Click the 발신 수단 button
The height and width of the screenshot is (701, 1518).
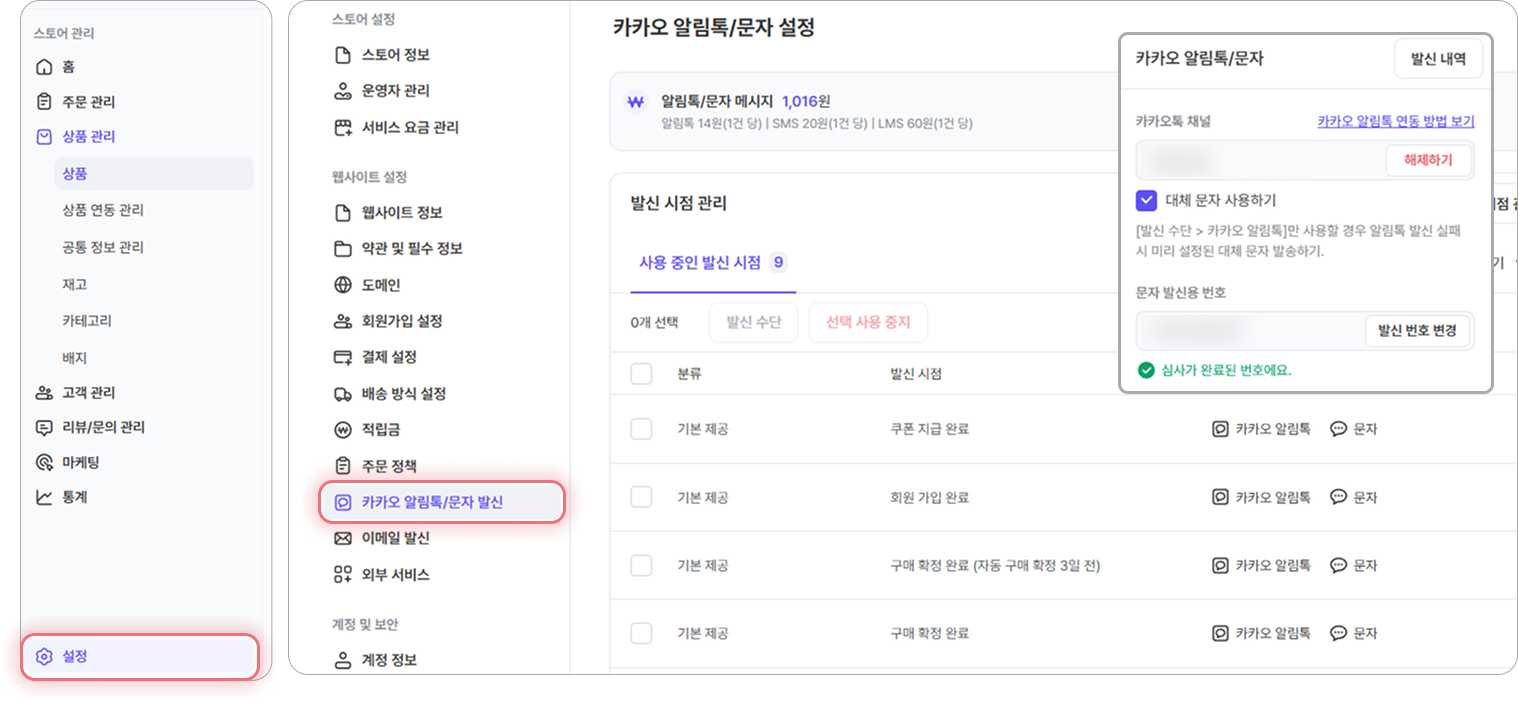(754, 323)
